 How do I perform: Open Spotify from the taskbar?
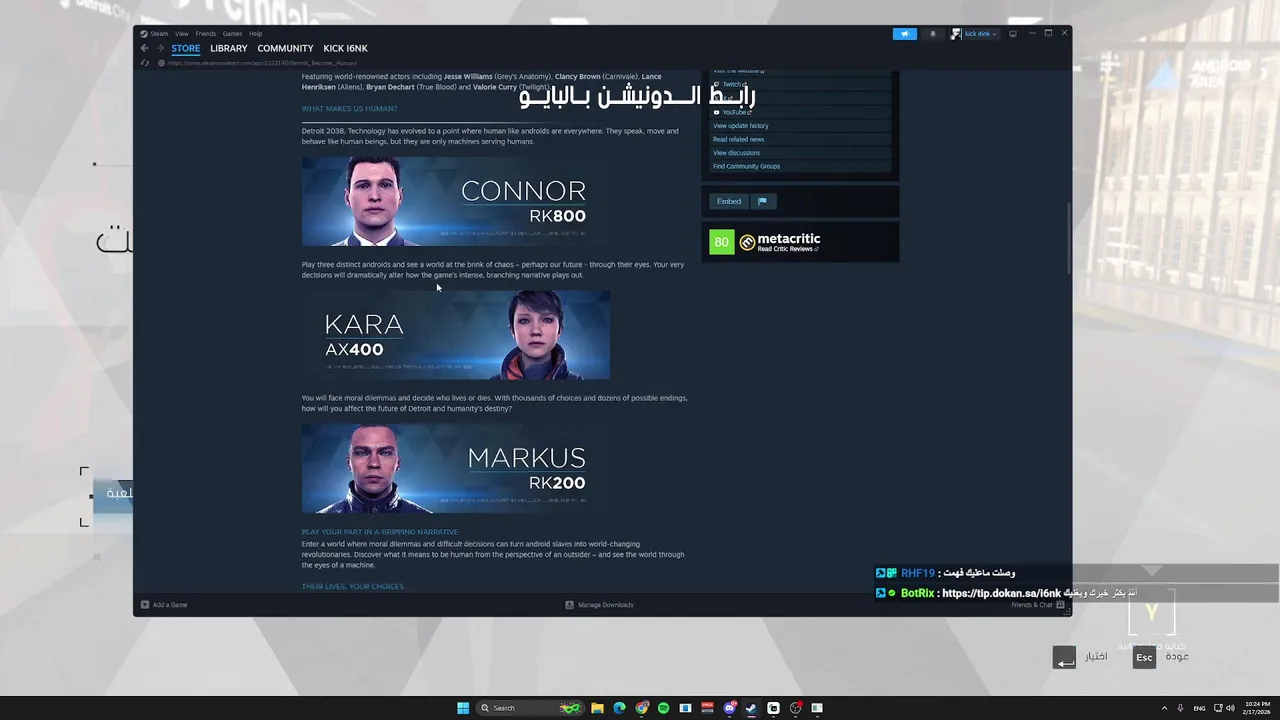pos(663,708)
